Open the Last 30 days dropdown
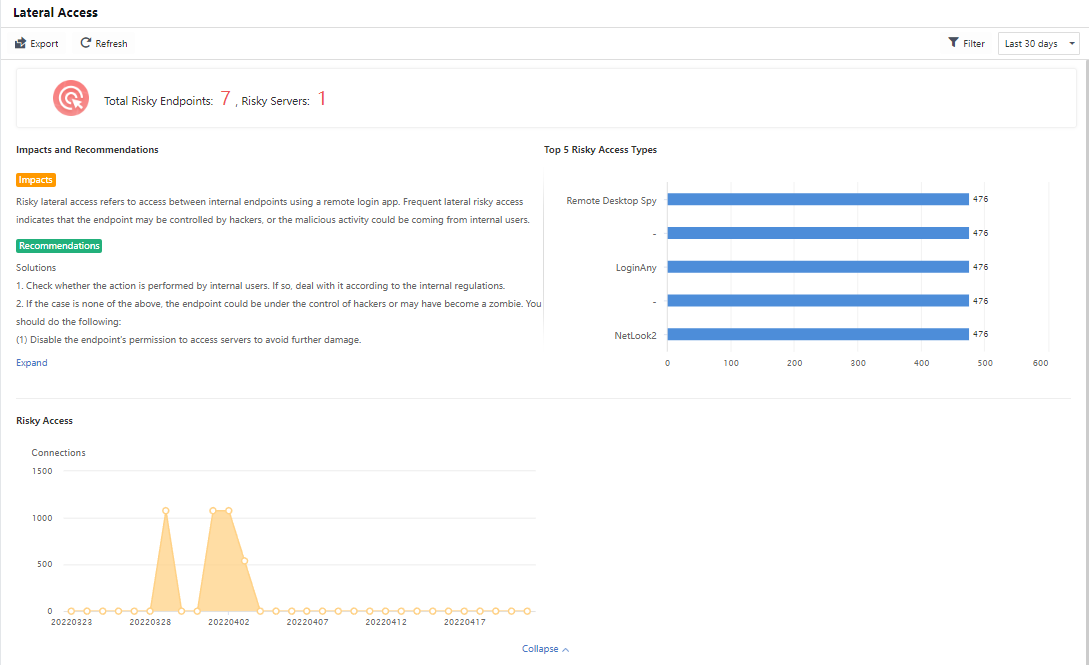 tap(1038, 44)
